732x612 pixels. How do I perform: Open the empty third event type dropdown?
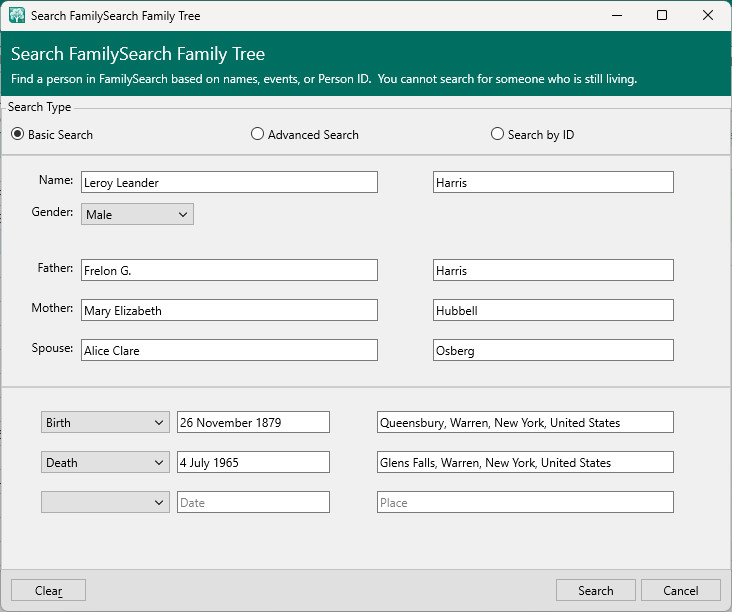pyautogui.click(x=105, y=502)
